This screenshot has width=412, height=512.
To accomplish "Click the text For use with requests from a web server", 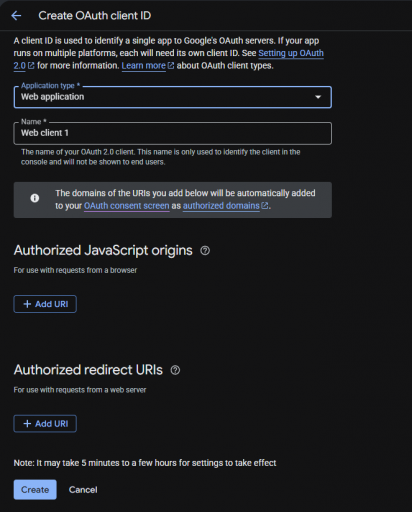I will (80, 390).
